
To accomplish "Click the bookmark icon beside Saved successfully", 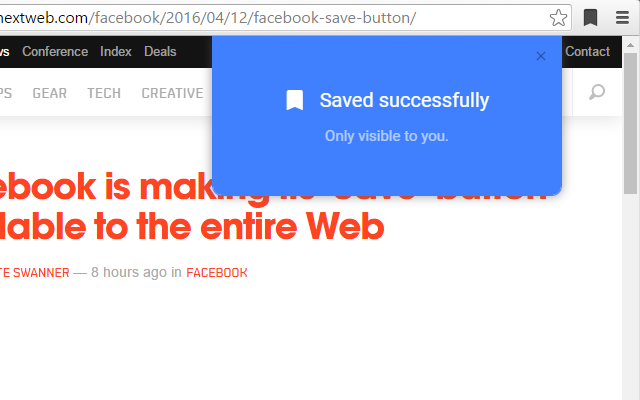I will (x=295, y=100).
